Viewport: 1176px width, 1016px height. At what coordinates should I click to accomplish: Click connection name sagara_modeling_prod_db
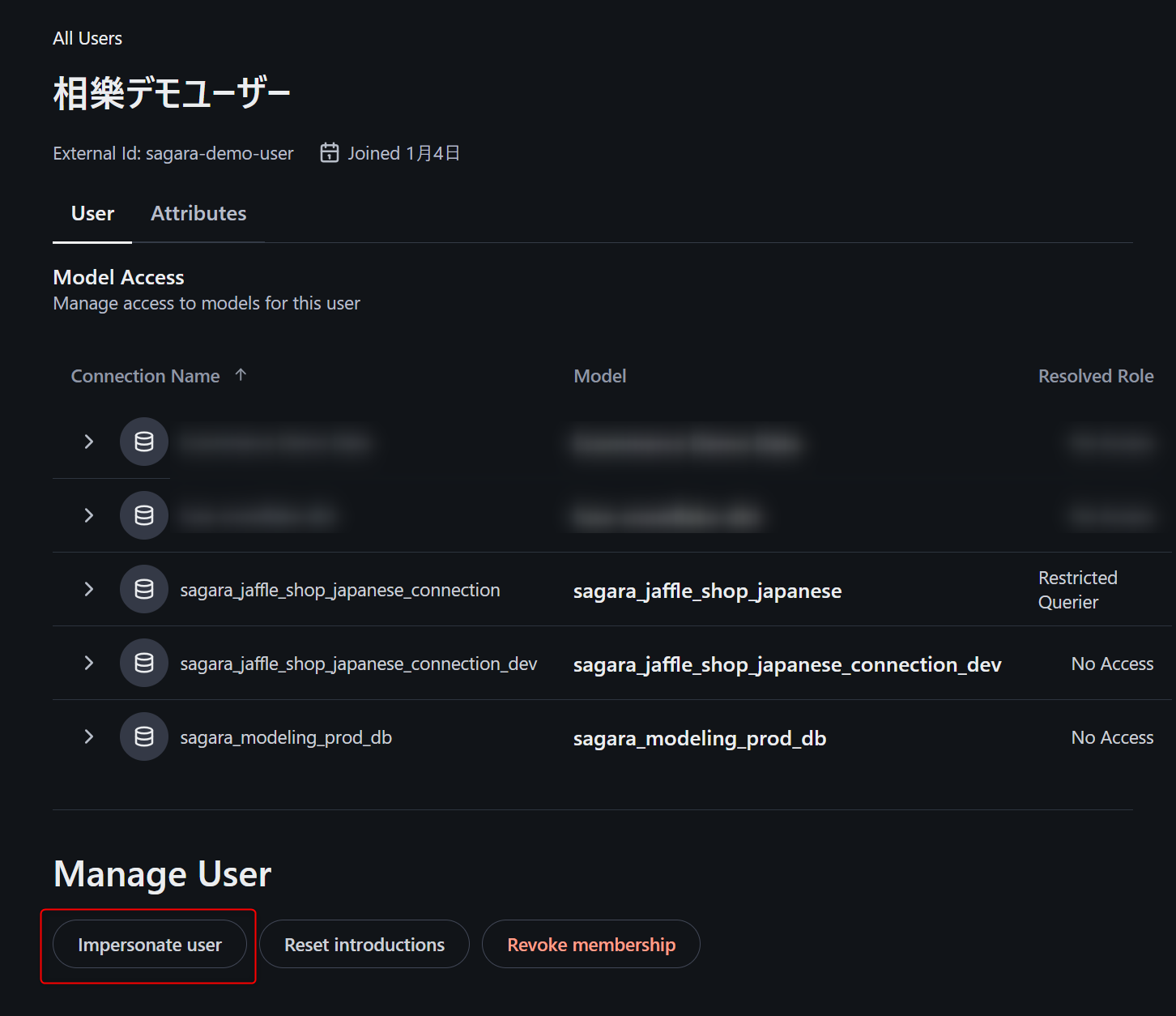tap(286, 738)
